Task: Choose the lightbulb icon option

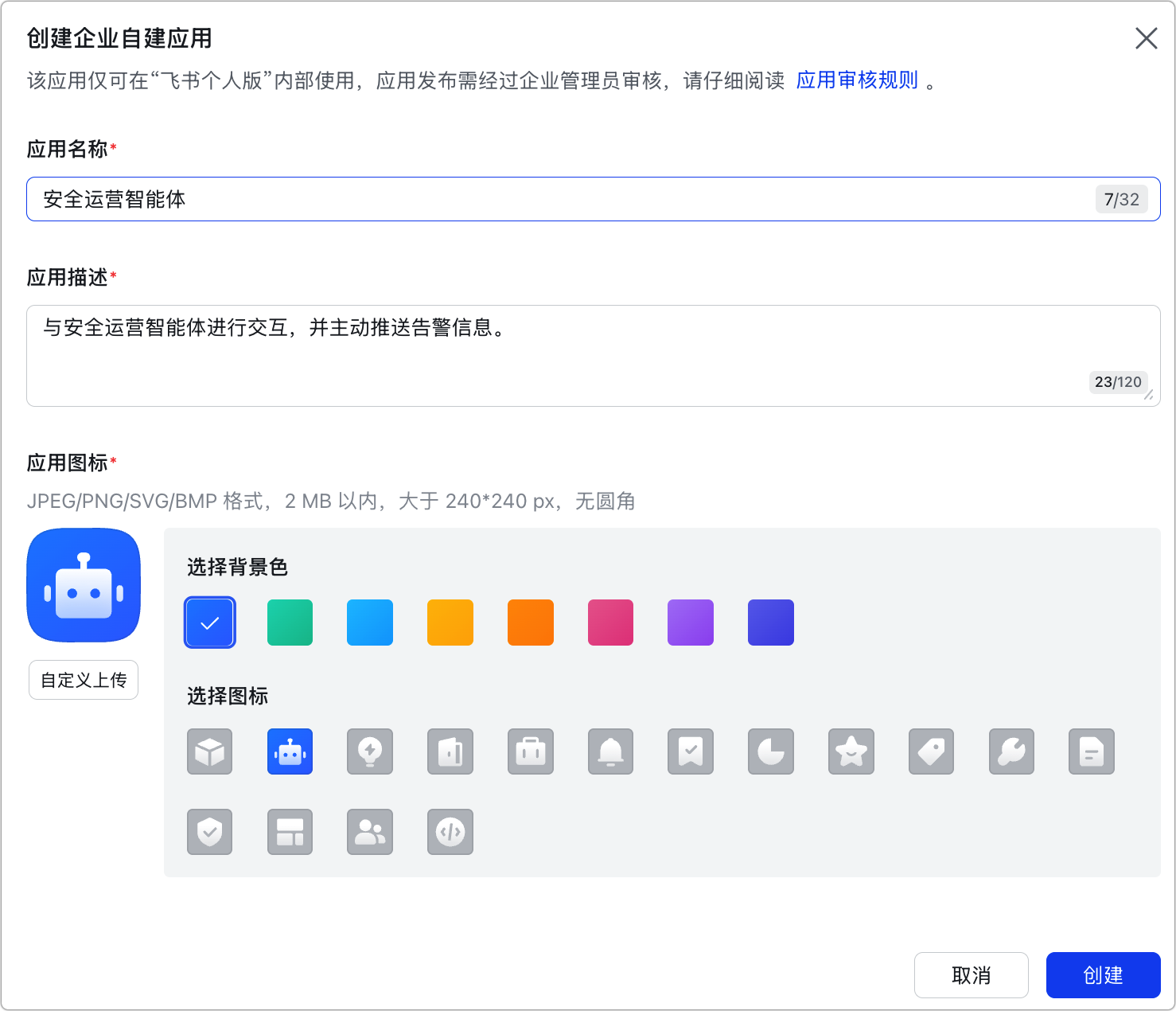Action: [370, 751]
